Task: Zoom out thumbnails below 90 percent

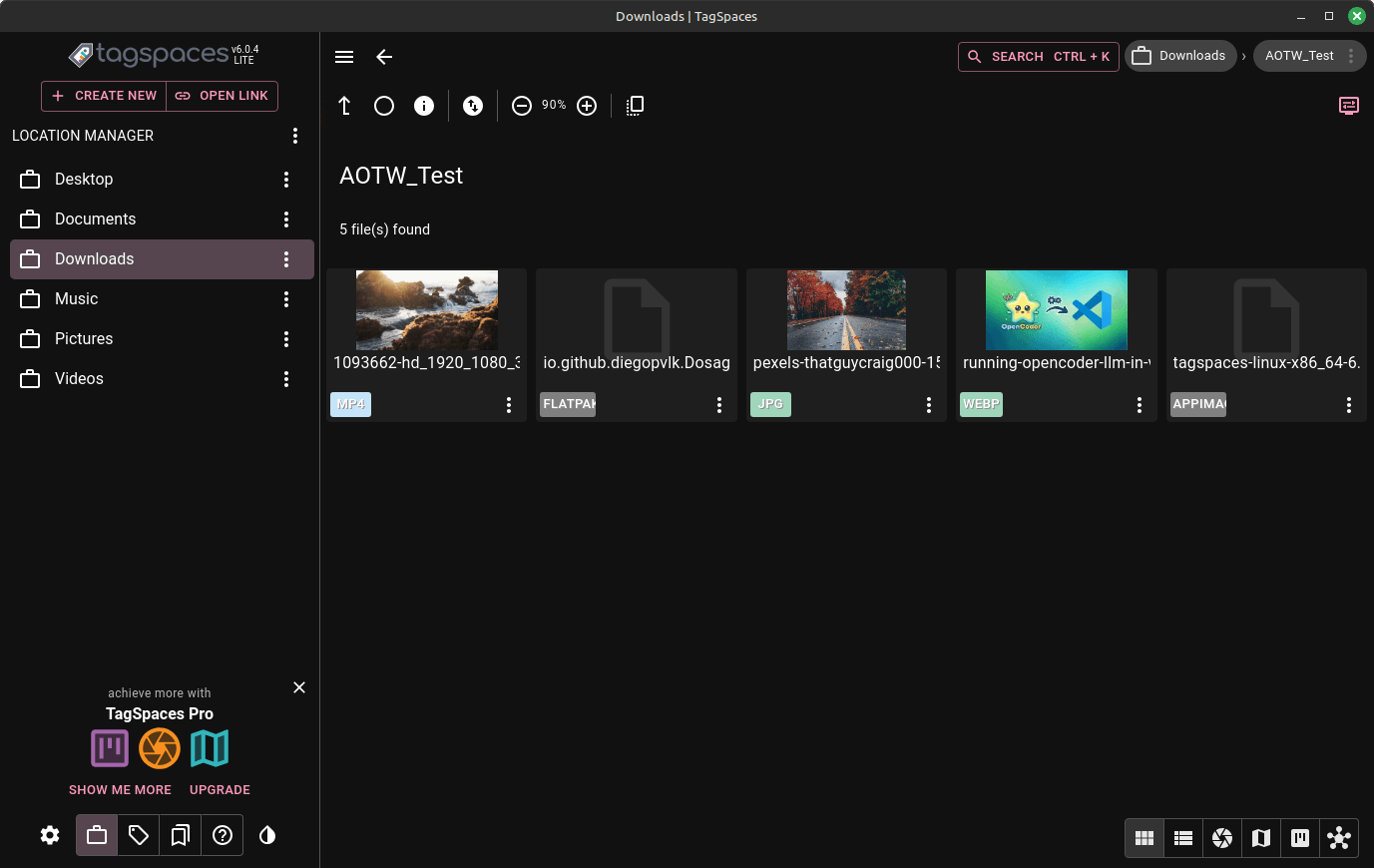Action: 521,105
